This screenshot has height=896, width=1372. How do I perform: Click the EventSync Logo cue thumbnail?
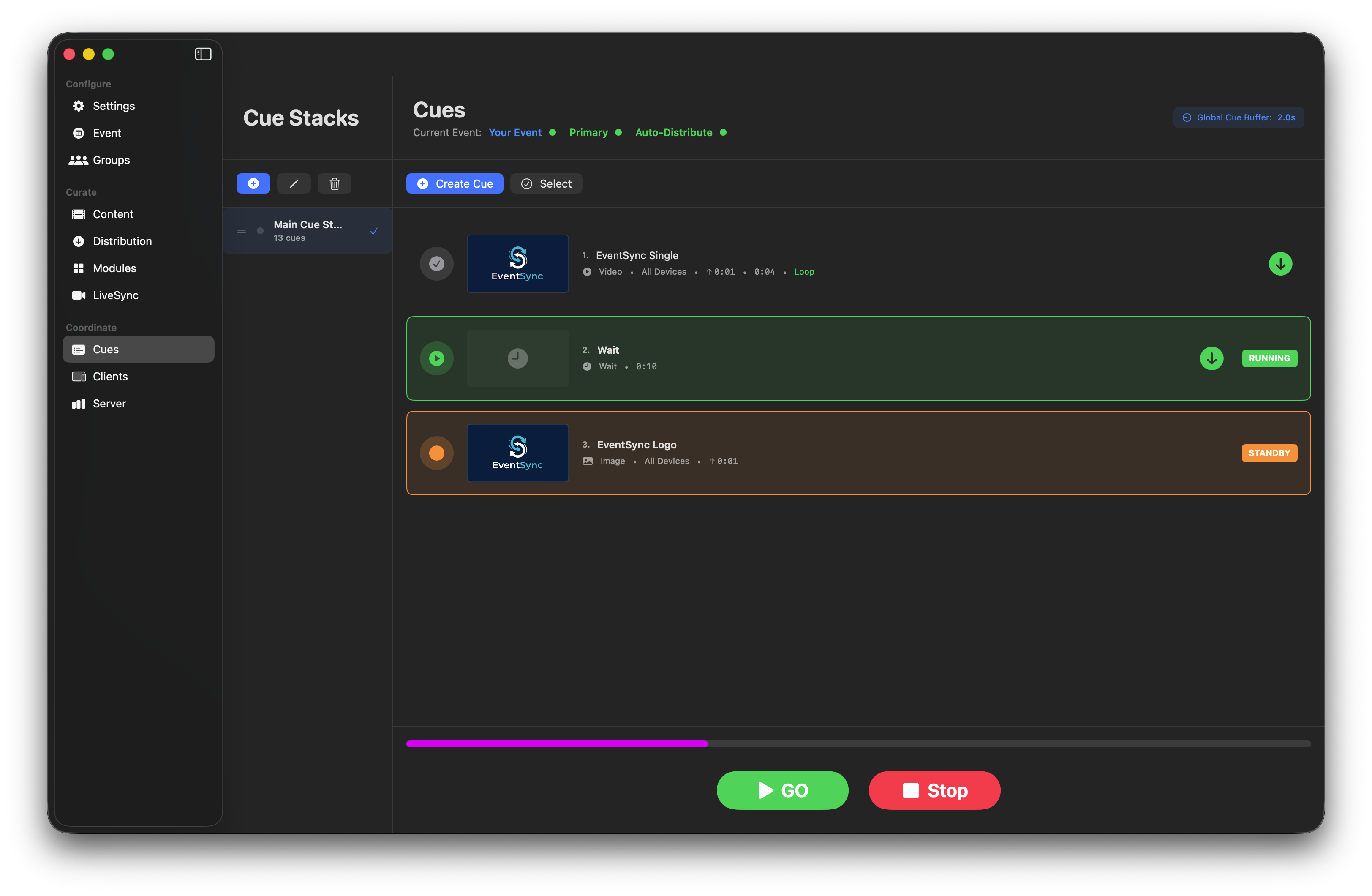coord(517,453)
